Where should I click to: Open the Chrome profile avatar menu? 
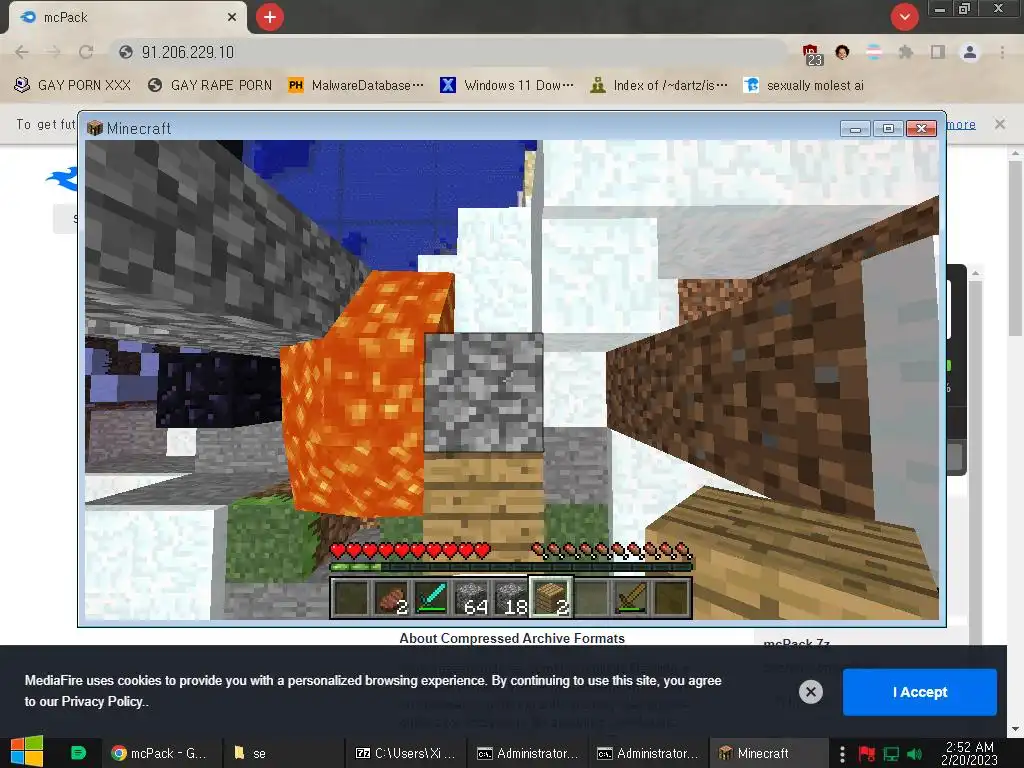tap(970, 52)
